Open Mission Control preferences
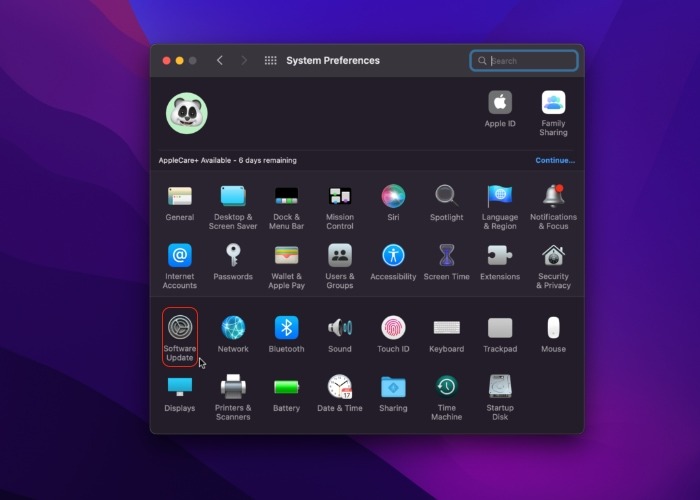The image size is (700, 500). tap(340, 207)
